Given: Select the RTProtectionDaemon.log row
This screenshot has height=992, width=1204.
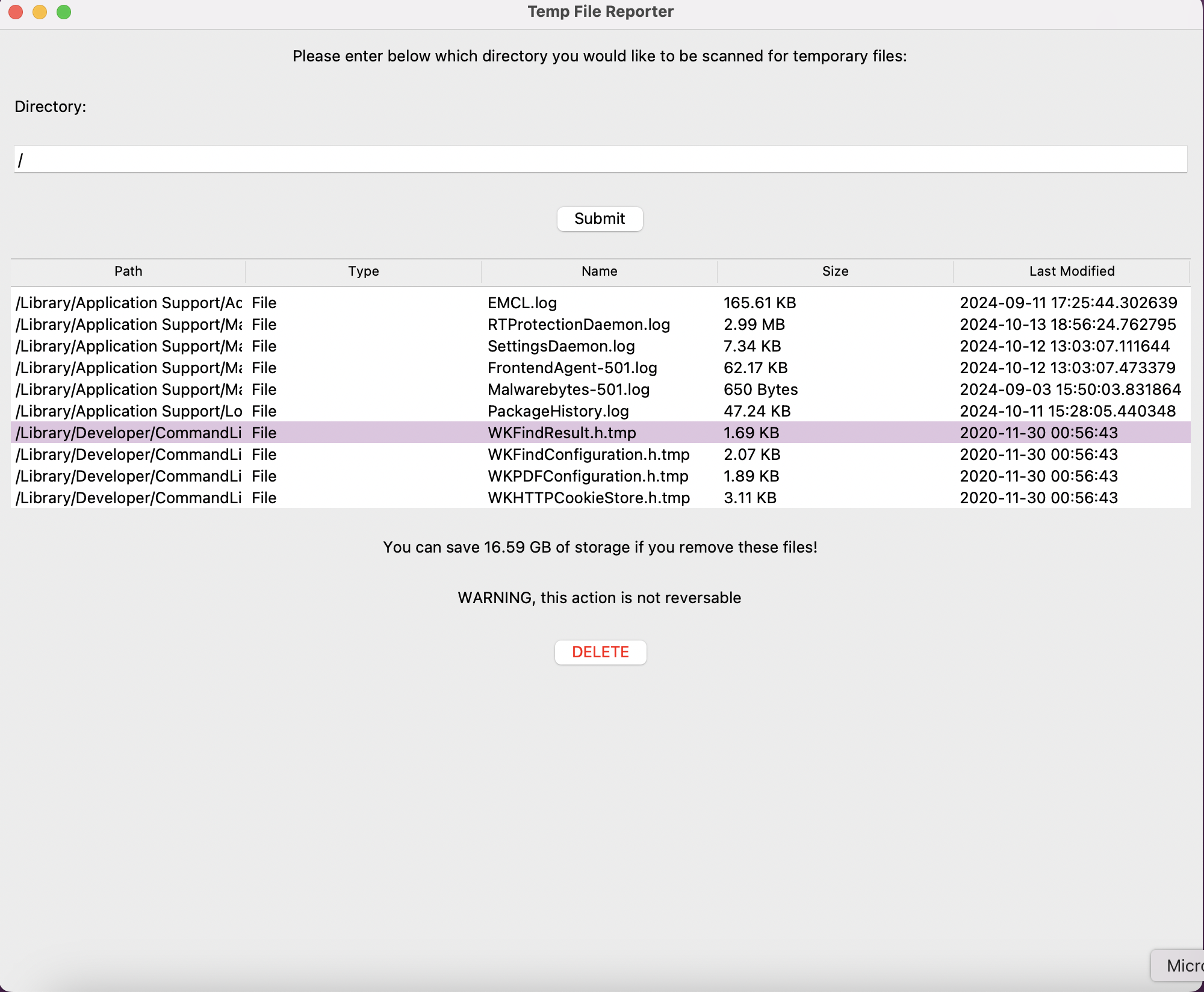Looking at the screenshot, I should click(600, 324).
